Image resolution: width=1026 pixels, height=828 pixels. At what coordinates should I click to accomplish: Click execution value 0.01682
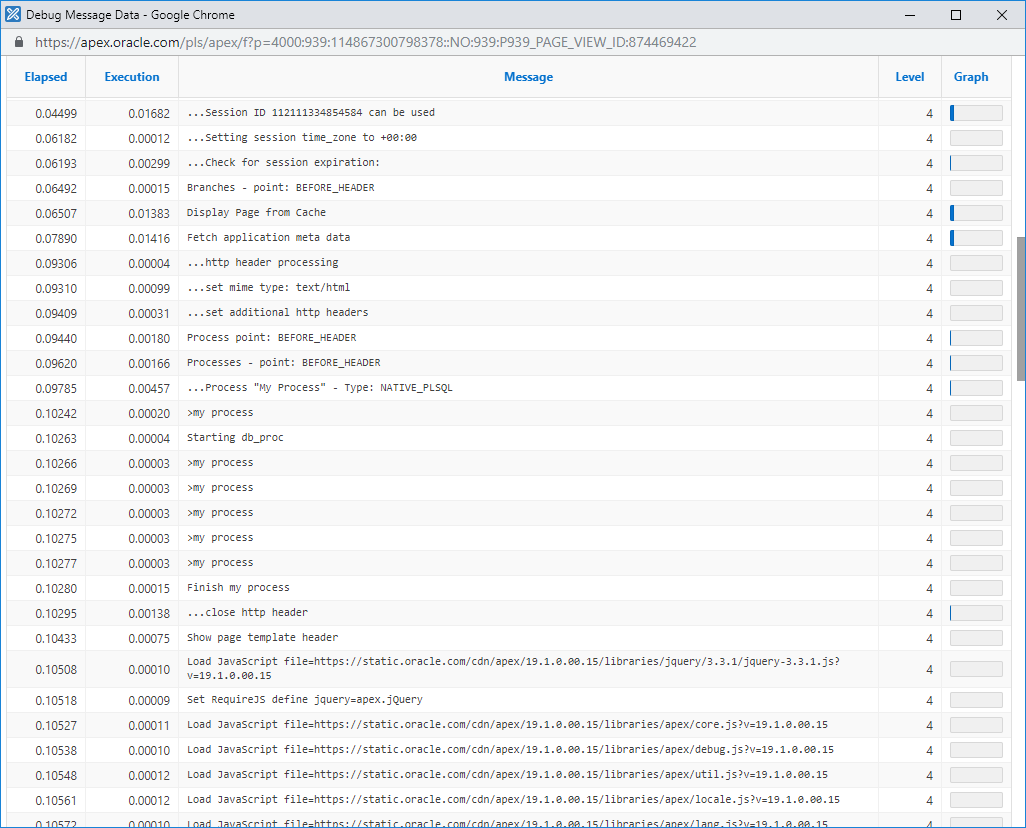click(x=149, y=114)
